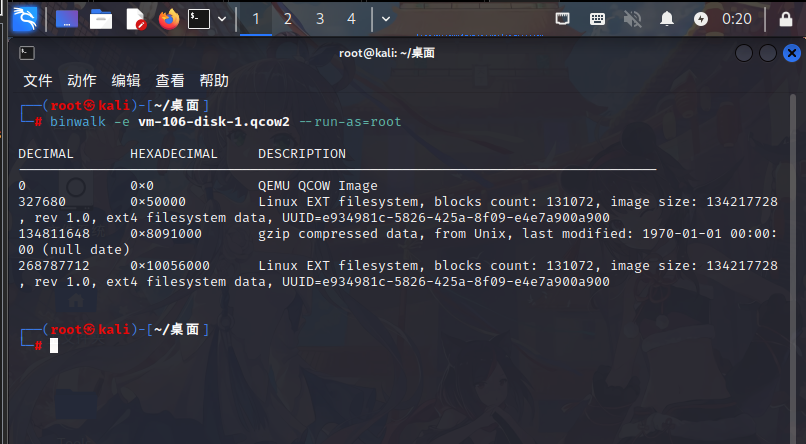
Task: Open the notifications bell
Action: 666,19
